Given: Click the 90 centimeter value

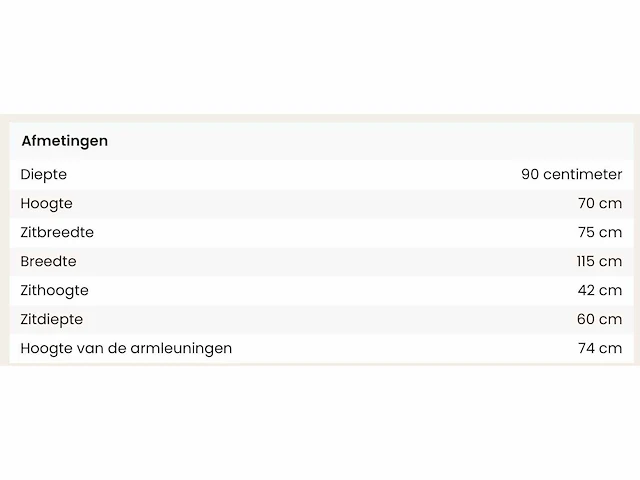Looking at the screenshot, I should click(571, 174).
